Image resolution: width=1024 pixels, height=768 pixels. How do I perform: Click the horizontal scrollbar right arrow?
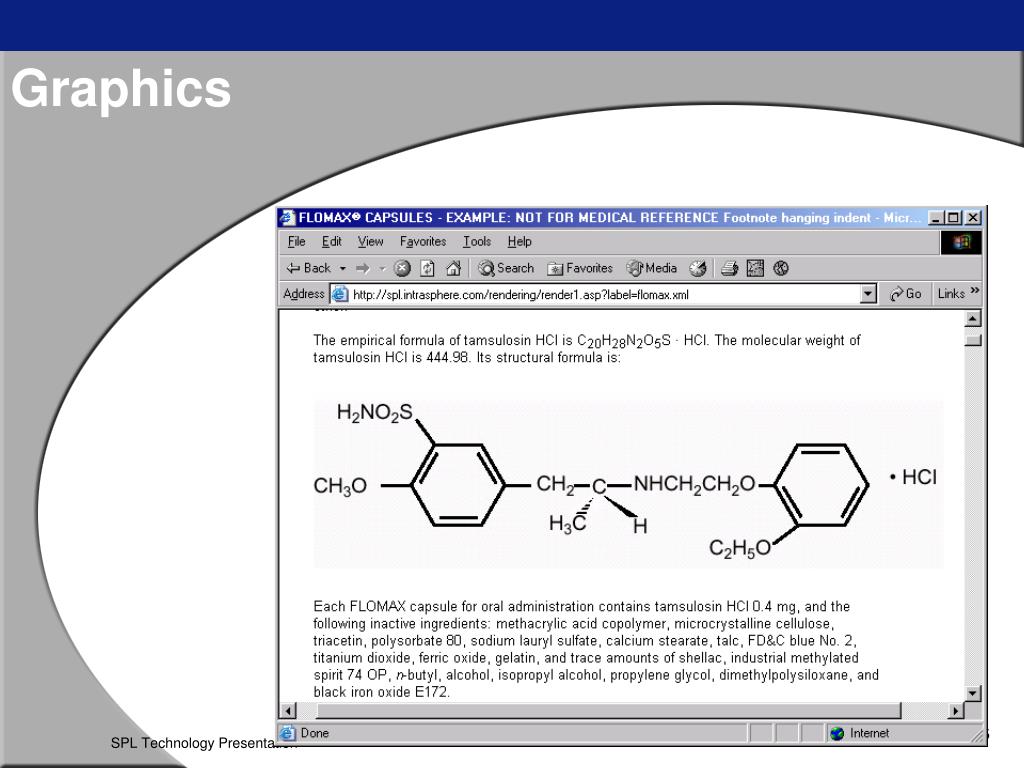956,711
